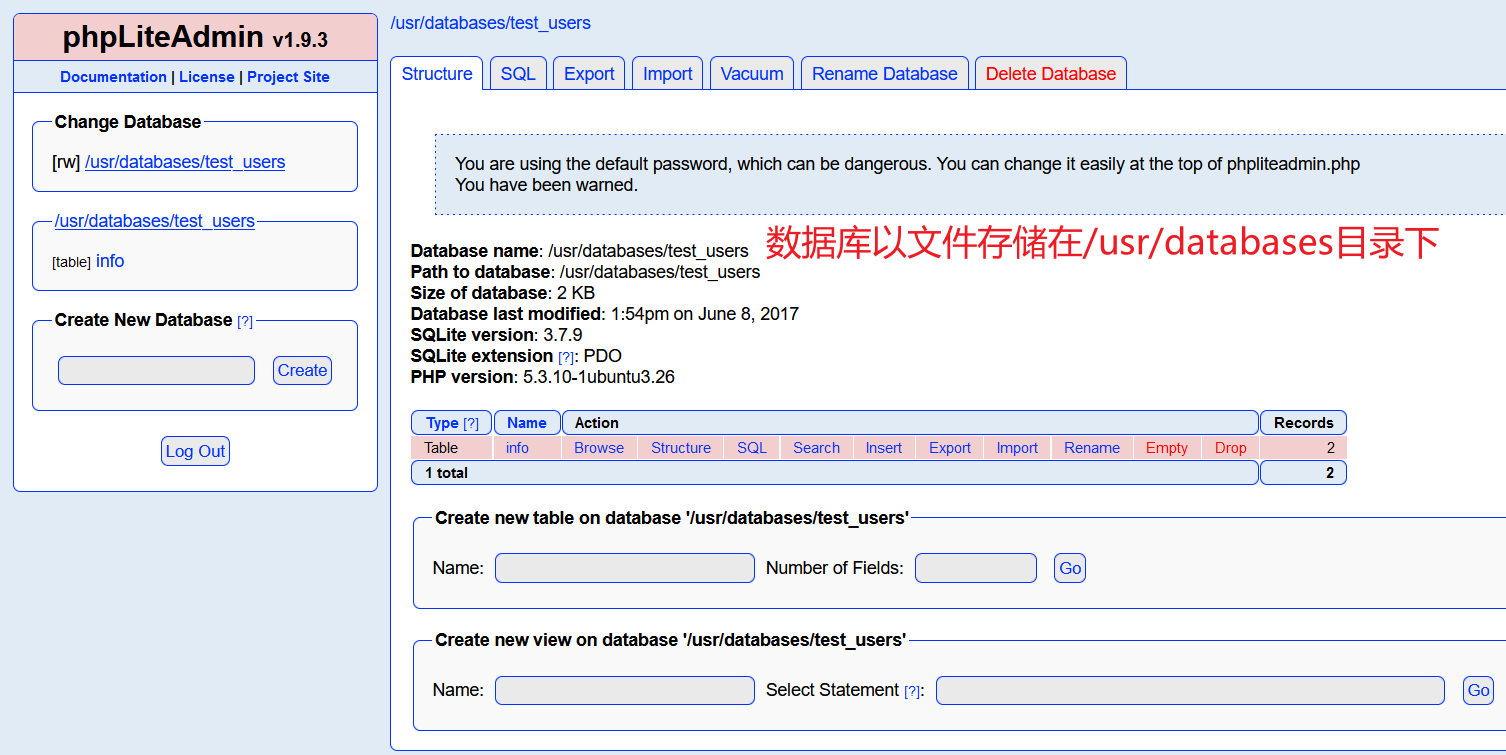Click the help [?] next to Create New Database
This screenshot has height=755, width=1506.
click(245, 321)
